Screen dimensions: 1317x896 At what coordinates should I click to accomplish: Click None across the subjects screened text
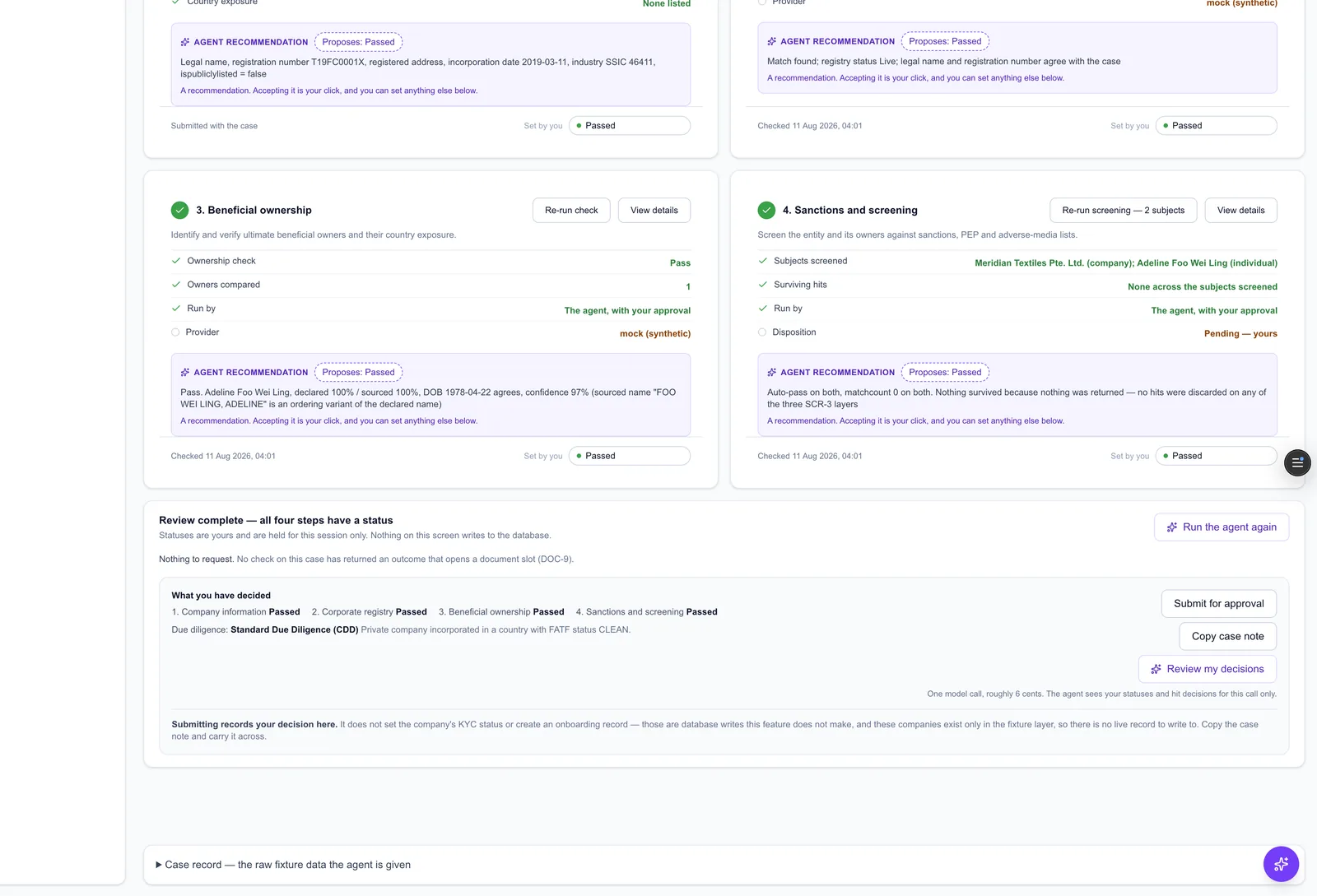click(1203, 287)
